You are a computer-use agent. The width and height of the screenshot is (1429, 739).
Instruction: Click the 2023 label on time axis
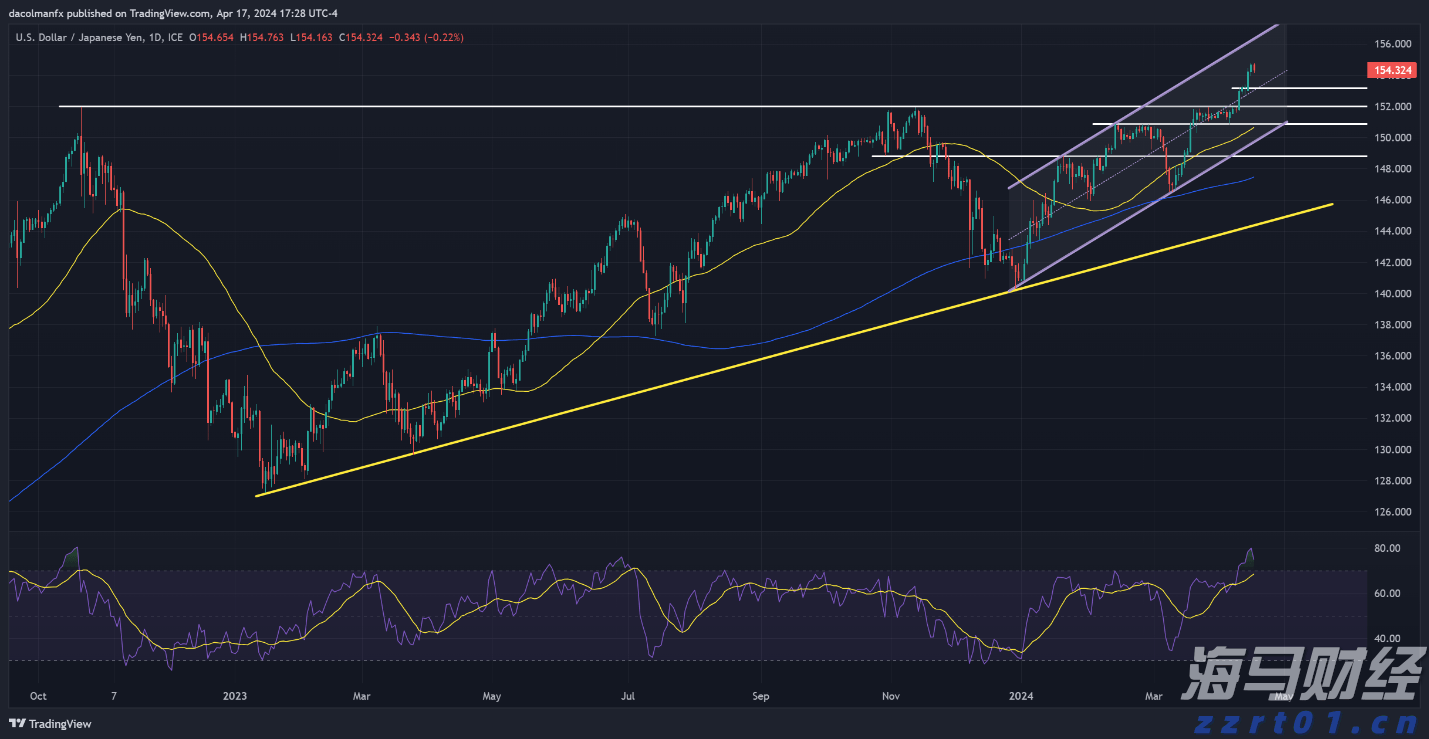[x=234, y=696]
